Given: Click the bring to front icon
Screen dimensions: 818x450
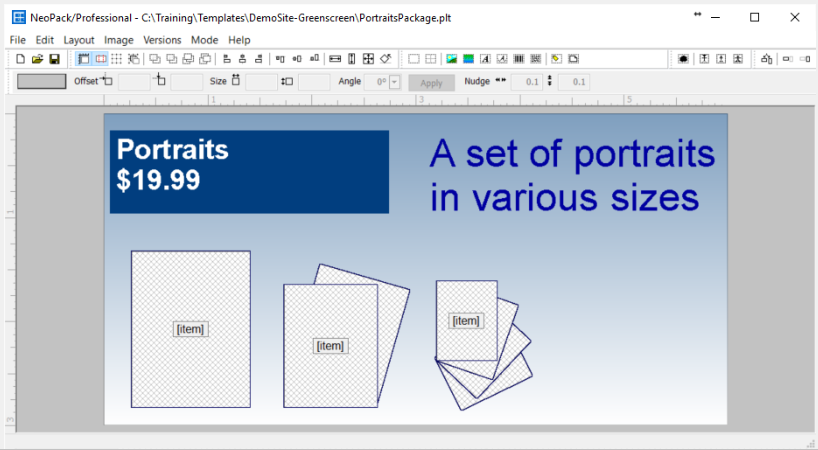Looking at the screenshot, I should tap(188, 59).
